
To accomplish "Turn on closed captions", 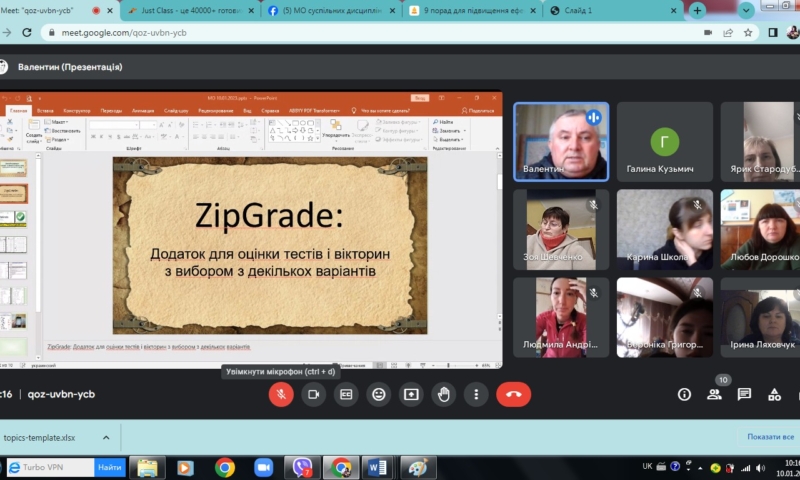I will pyautogui.click(x=346, y=394).
